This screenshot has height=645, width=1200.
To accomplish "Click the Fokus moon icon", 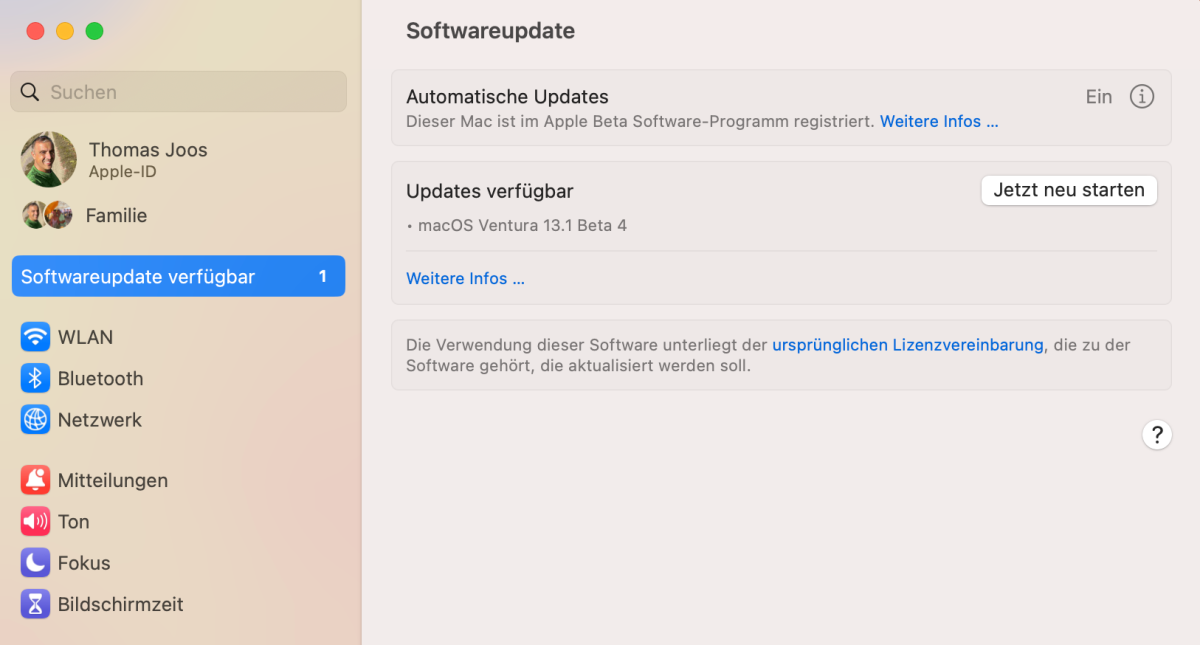I will coord(35,563).
